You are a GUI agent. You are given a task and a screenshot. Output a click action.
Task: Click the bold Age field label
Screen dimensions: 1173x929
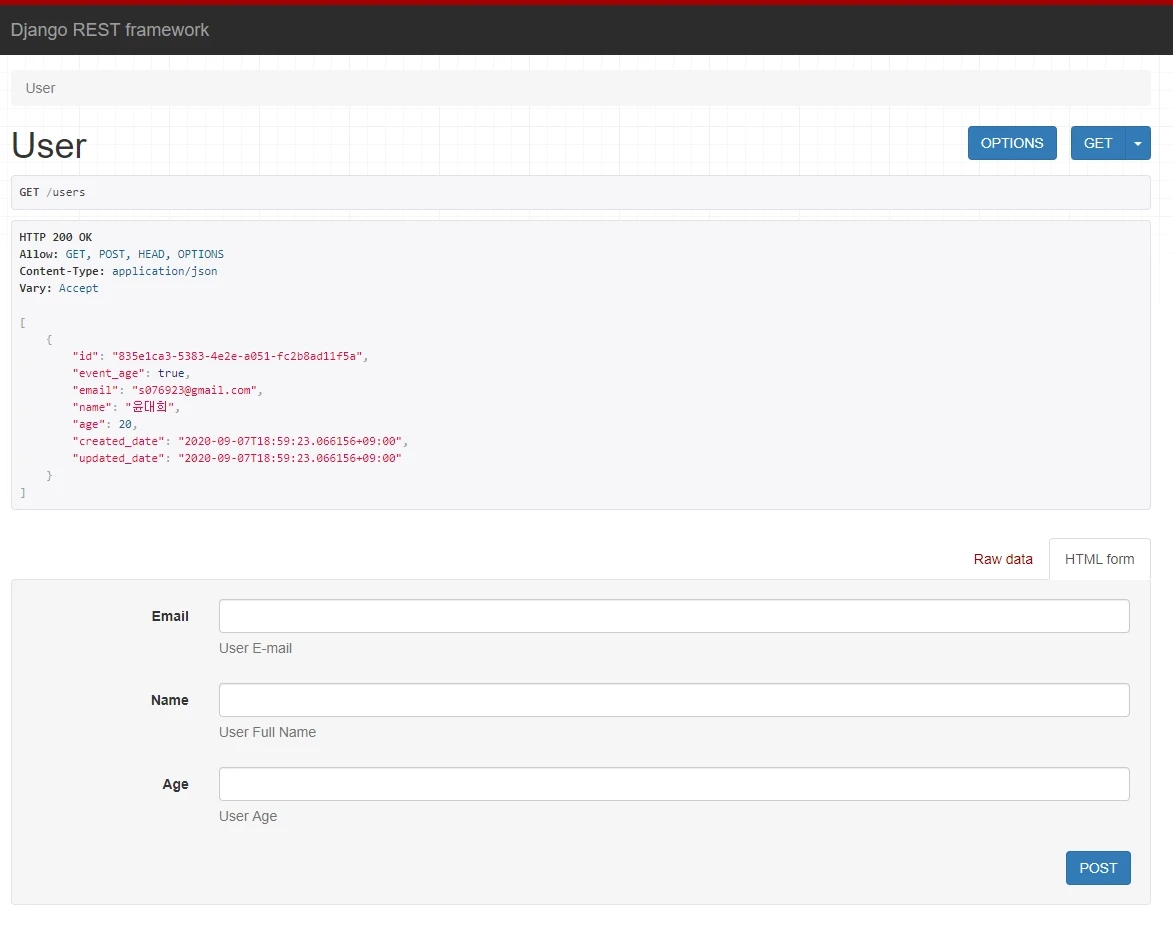click(175, 784)
